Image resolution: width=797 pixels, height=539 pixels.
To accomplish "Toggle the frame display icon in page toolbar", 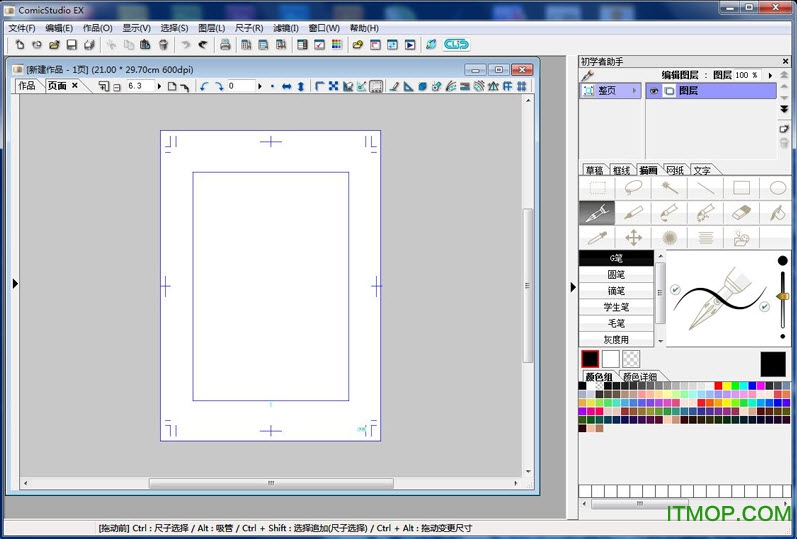I will click(x=376, y=86).
